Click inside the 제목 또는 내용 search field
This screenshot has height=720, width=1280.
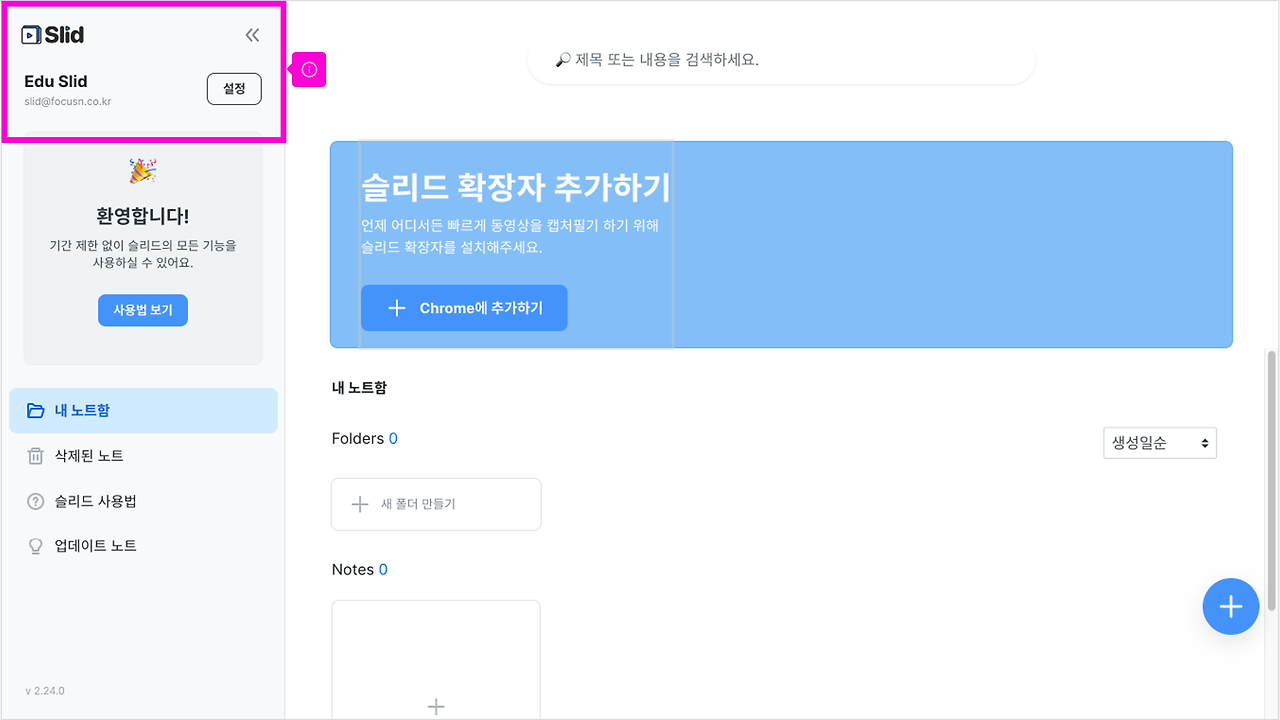[780, 61]
